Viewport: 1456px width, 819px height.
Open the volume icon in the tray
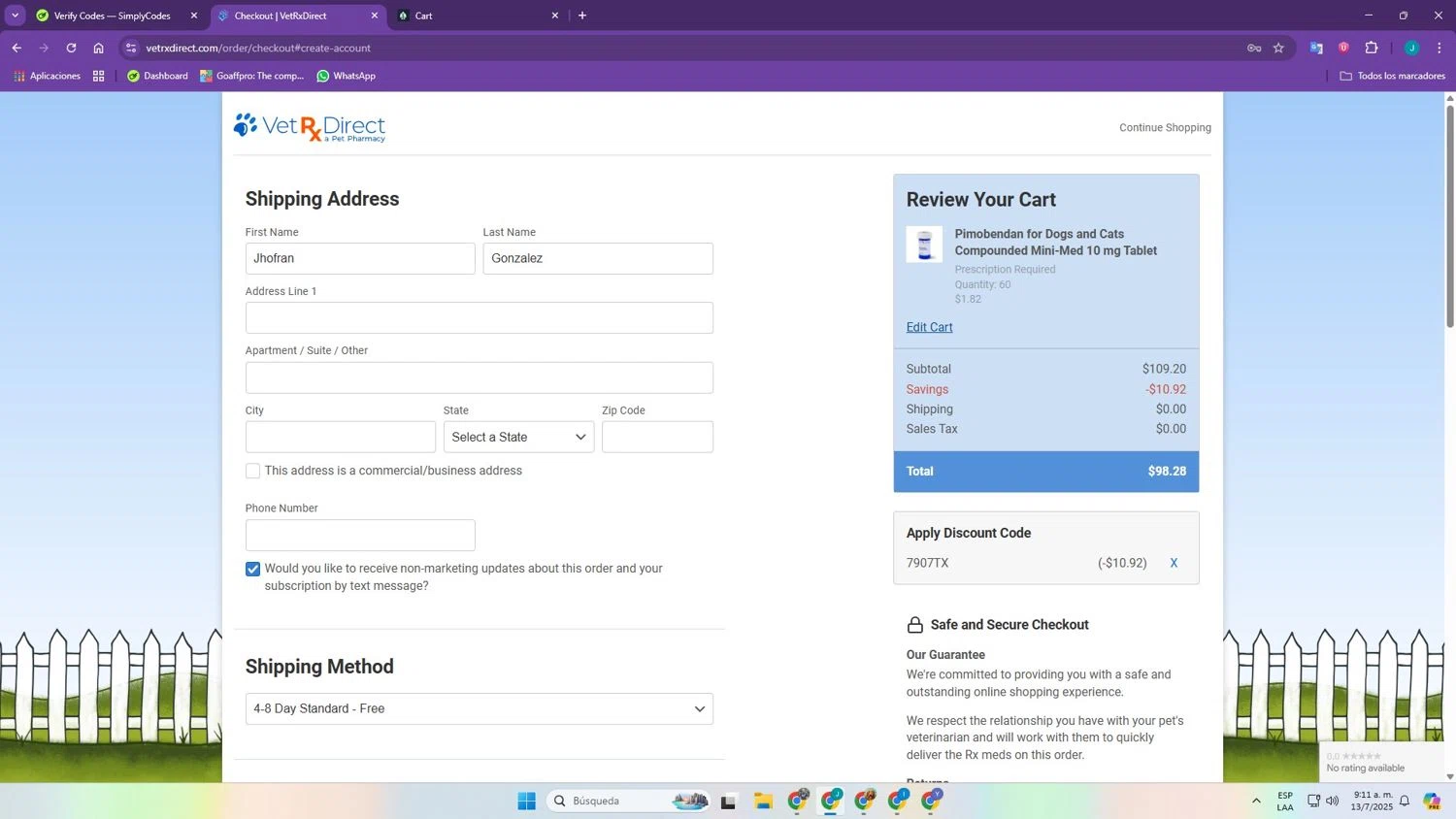(x=1333, y=801)
